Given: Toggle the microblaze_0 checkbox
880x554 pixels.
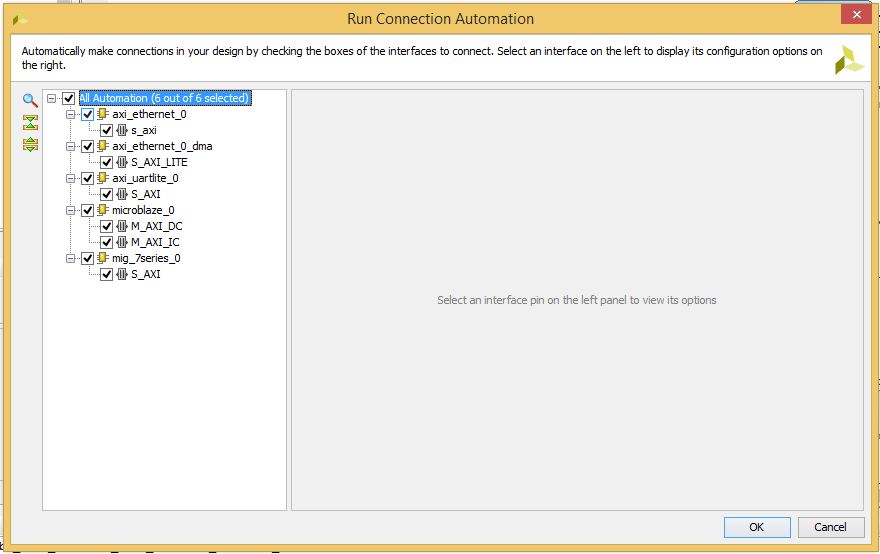Looking at the screenshot, I should pos(88,210).
